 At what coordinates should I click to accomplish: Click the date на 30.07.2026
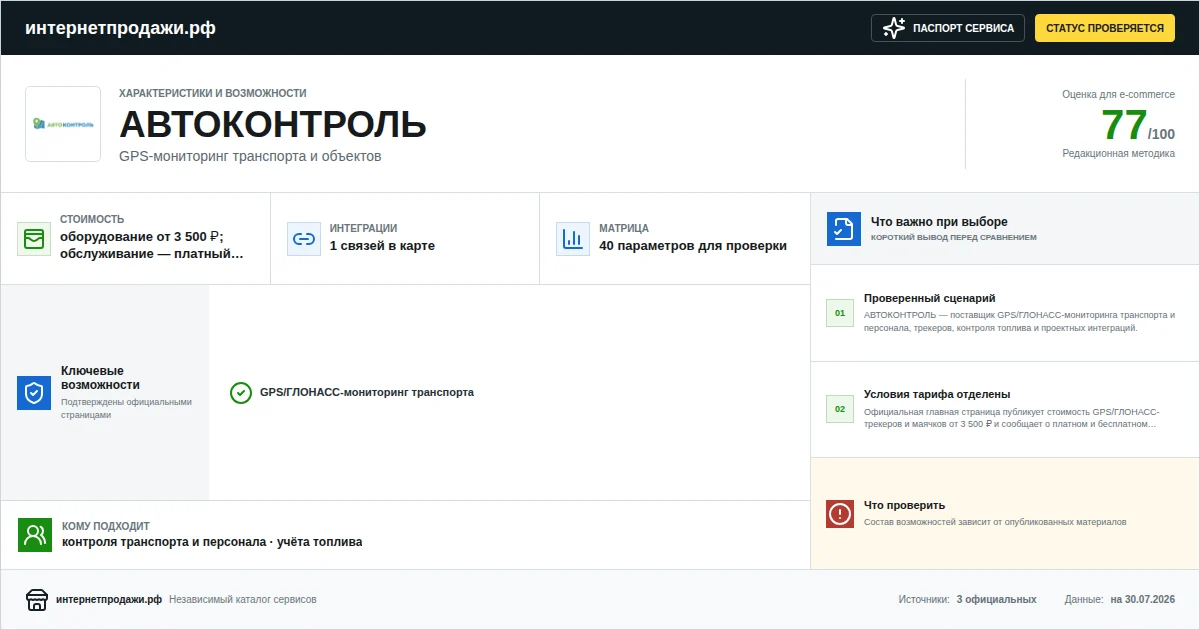pyautogui.click(x=1143, y=600)
